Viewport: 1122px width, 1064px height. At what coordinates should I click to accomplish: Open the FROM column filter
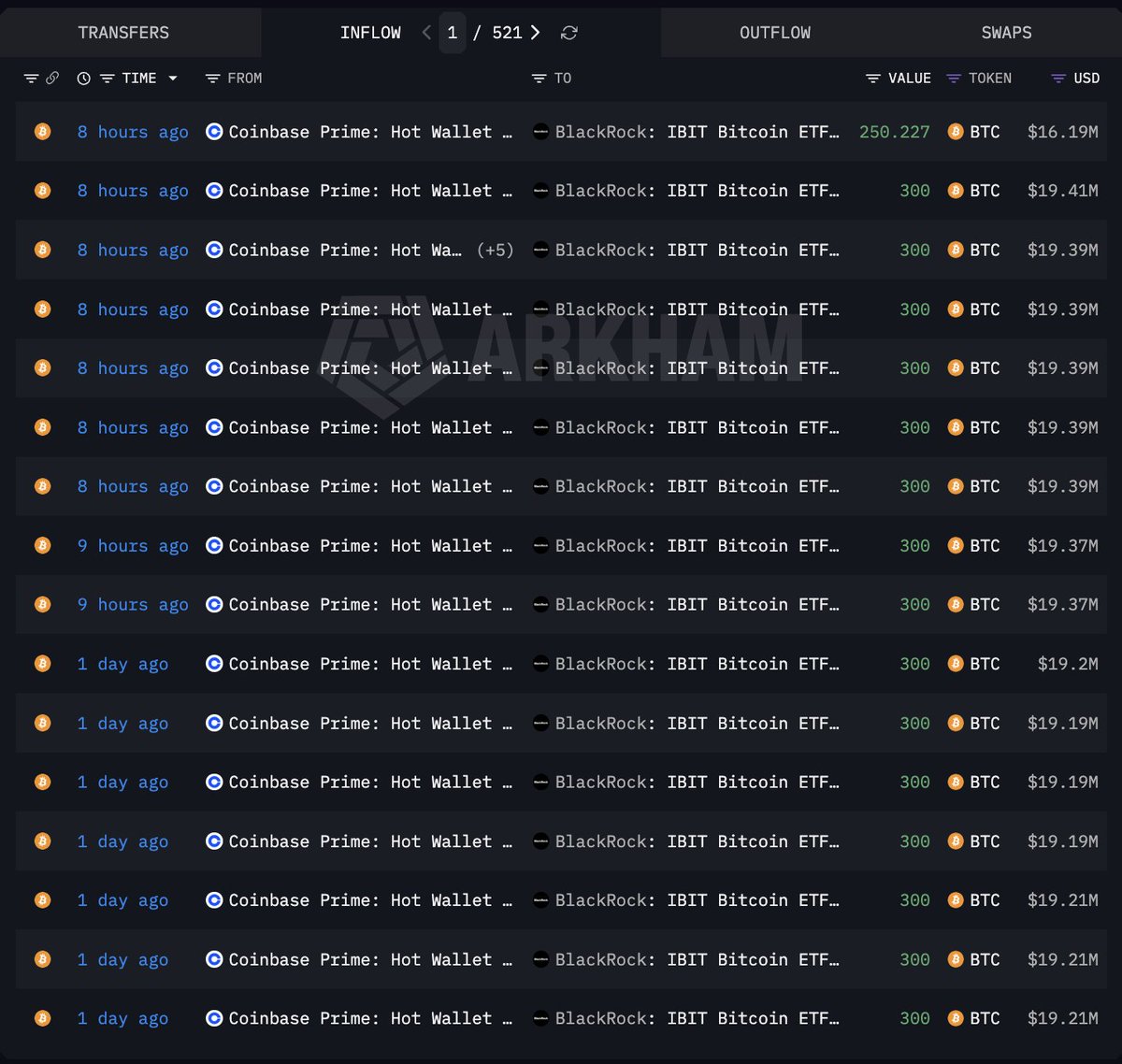(212, 79)
